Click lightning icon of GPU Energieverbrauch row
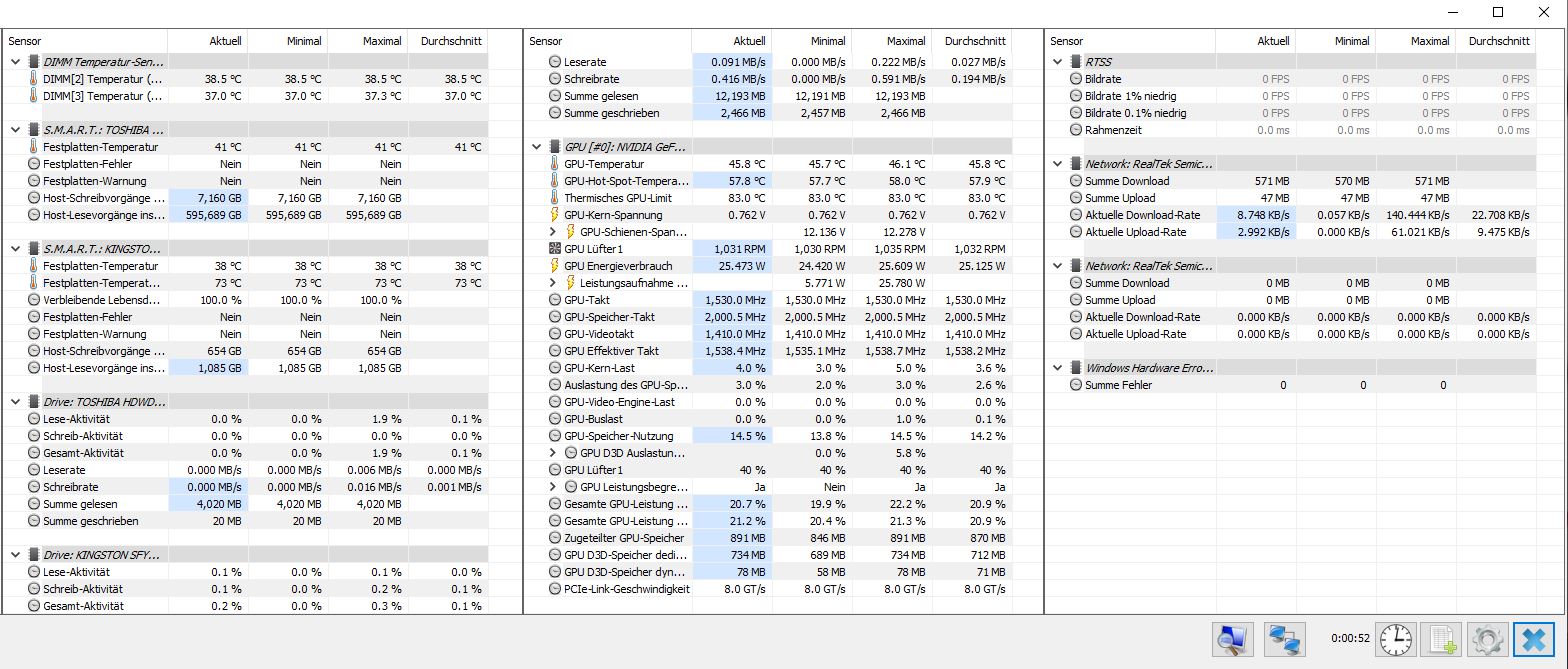The width and height of the screenshot is (1568, 669). (556, 266)
